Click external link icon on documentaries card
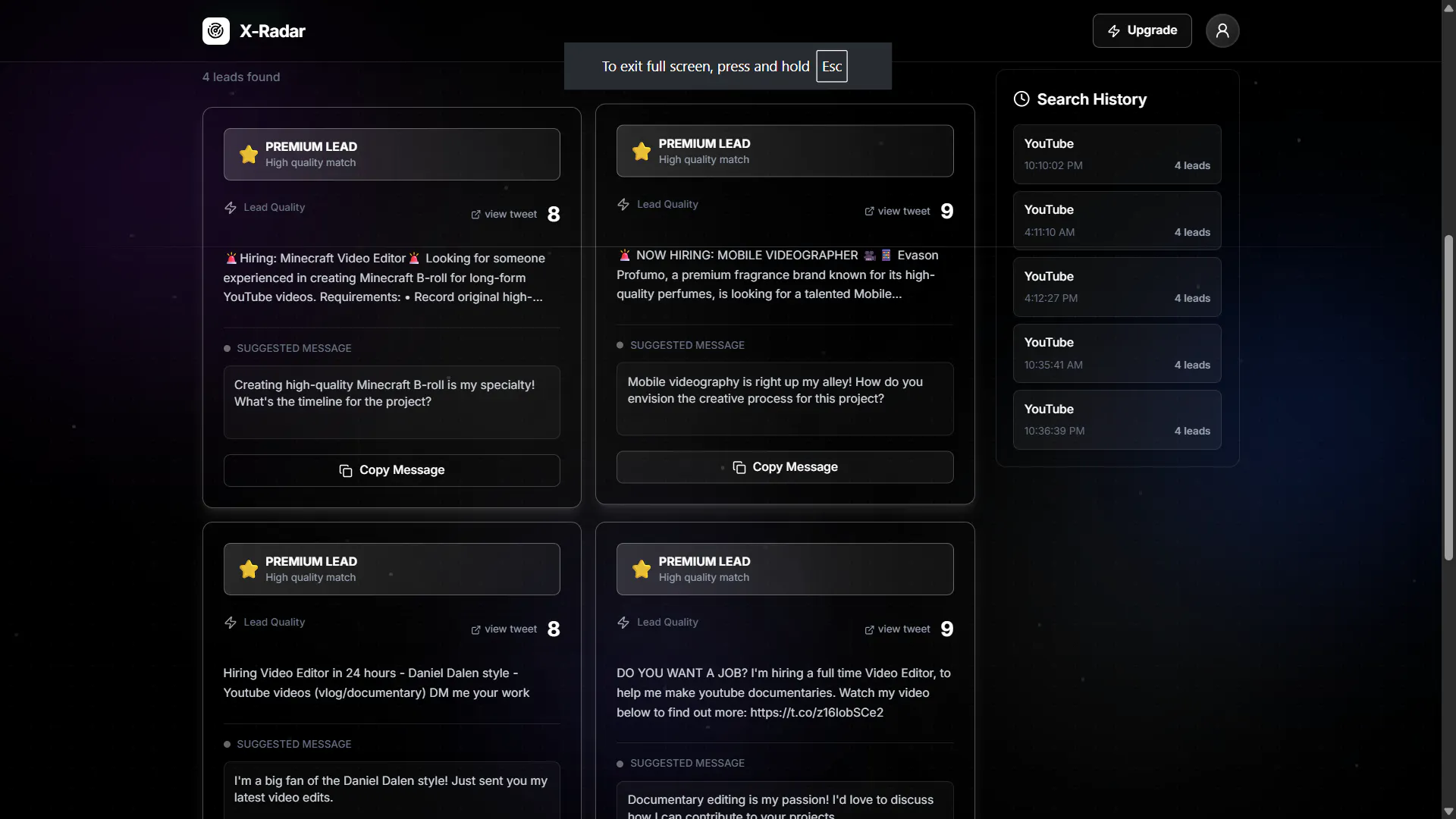This screenshot has width=1456, height=819. [x=870, y=630]
